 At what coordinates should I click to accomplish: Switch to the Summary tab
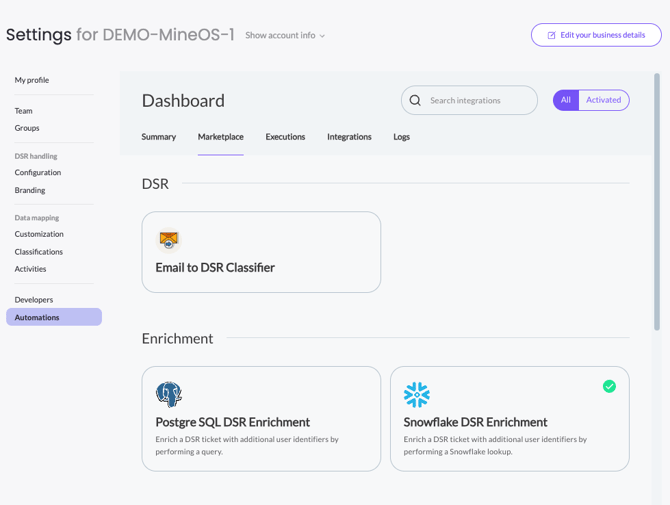[159, 137]
